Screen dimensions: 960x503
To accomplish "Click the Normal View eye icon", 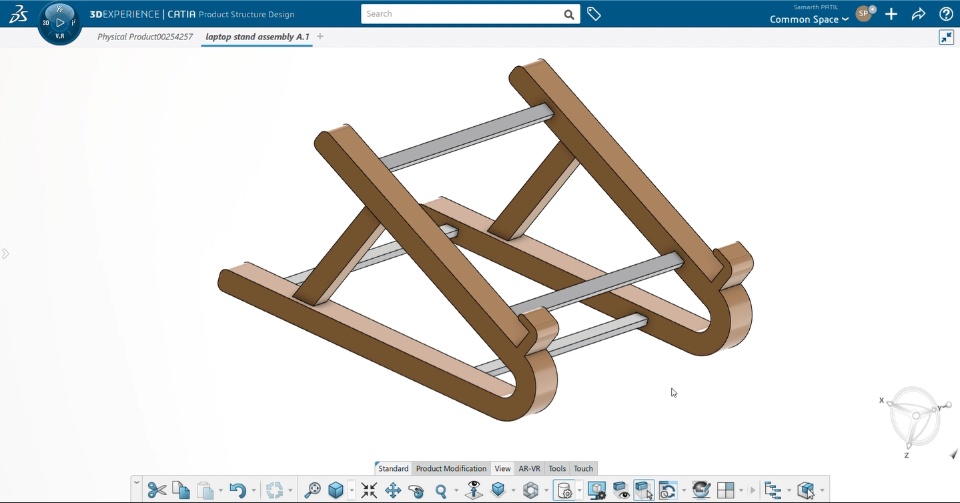I will tap(473, 490).
